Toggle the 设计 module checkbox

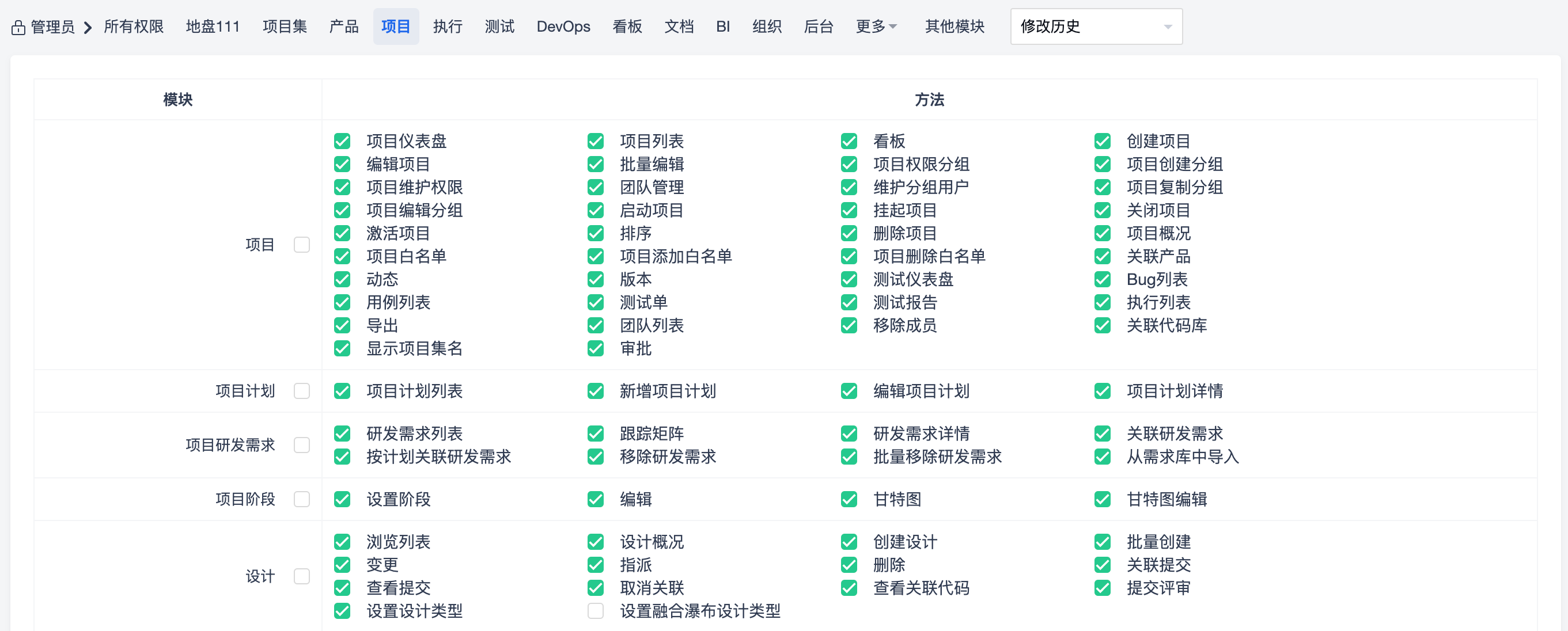click(x=302, y=576)
